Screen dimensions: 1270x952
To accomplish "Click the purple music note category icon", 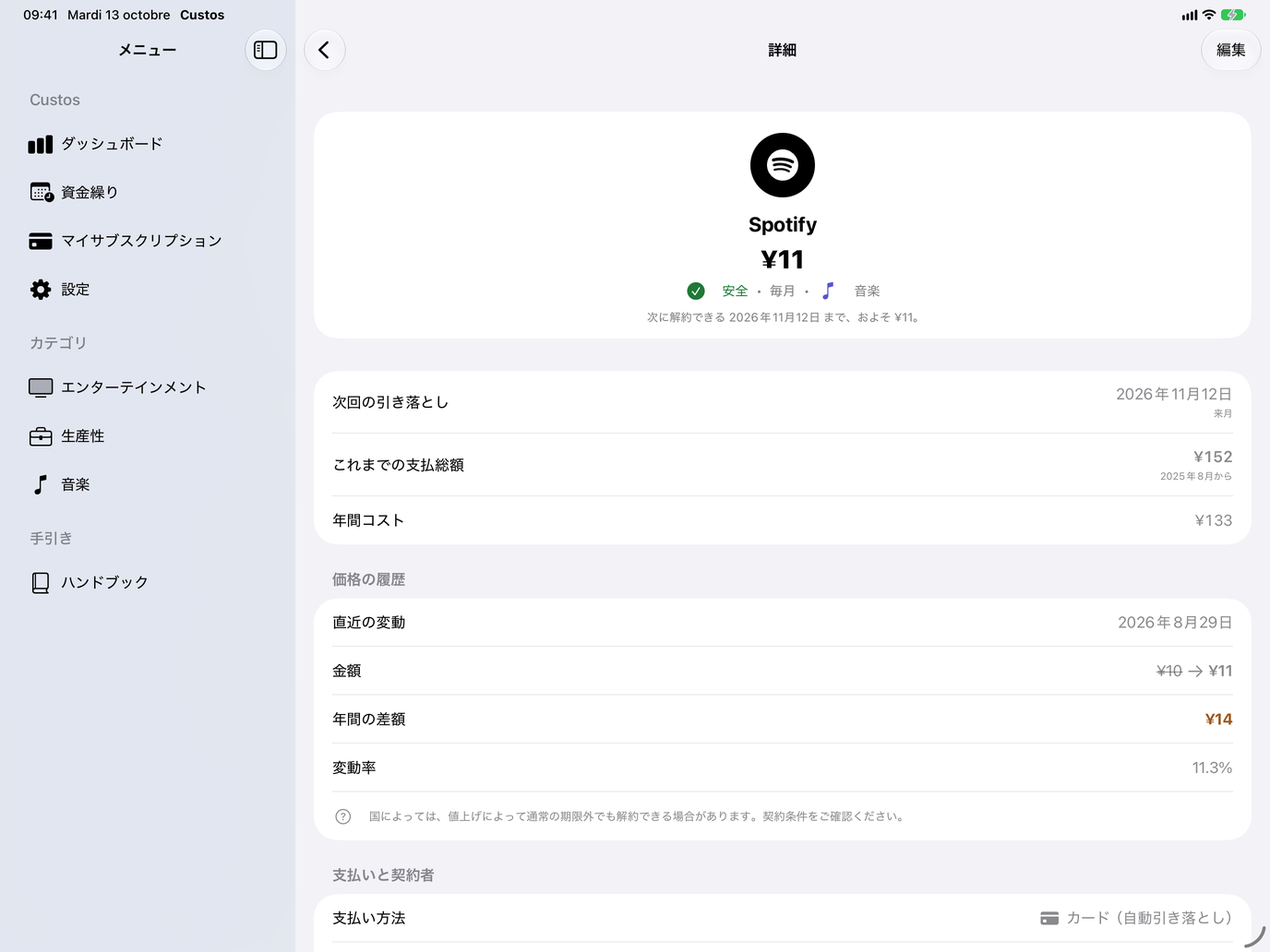I will [x=828, y=291].
